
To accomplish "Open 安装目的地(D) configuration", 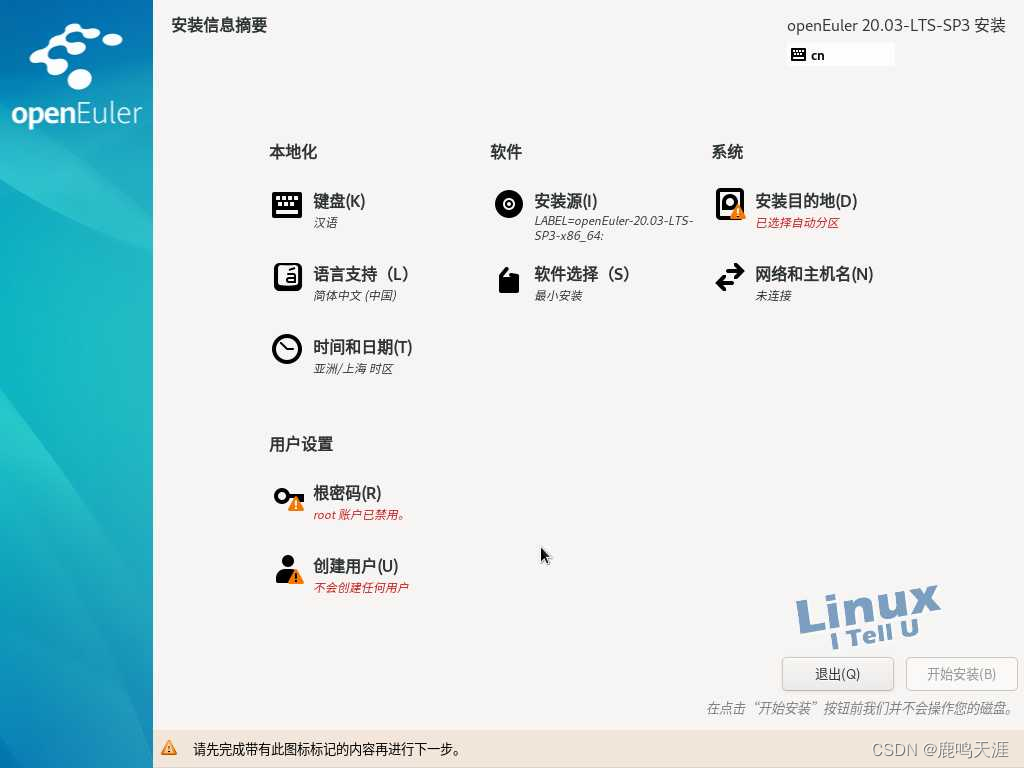I will [806, 201].
